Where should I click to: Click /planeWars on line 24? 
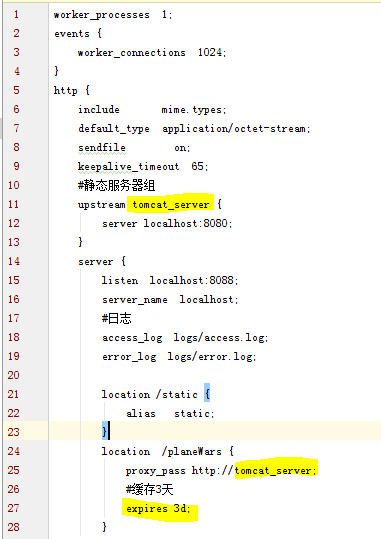[192, 452]
